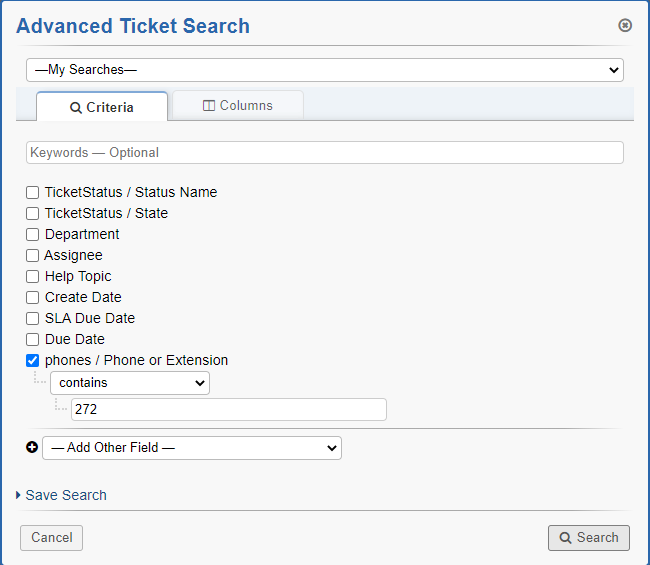650x565 pixels.
Task: Toggle the Assignee checkbox
Action: [33, 255]
